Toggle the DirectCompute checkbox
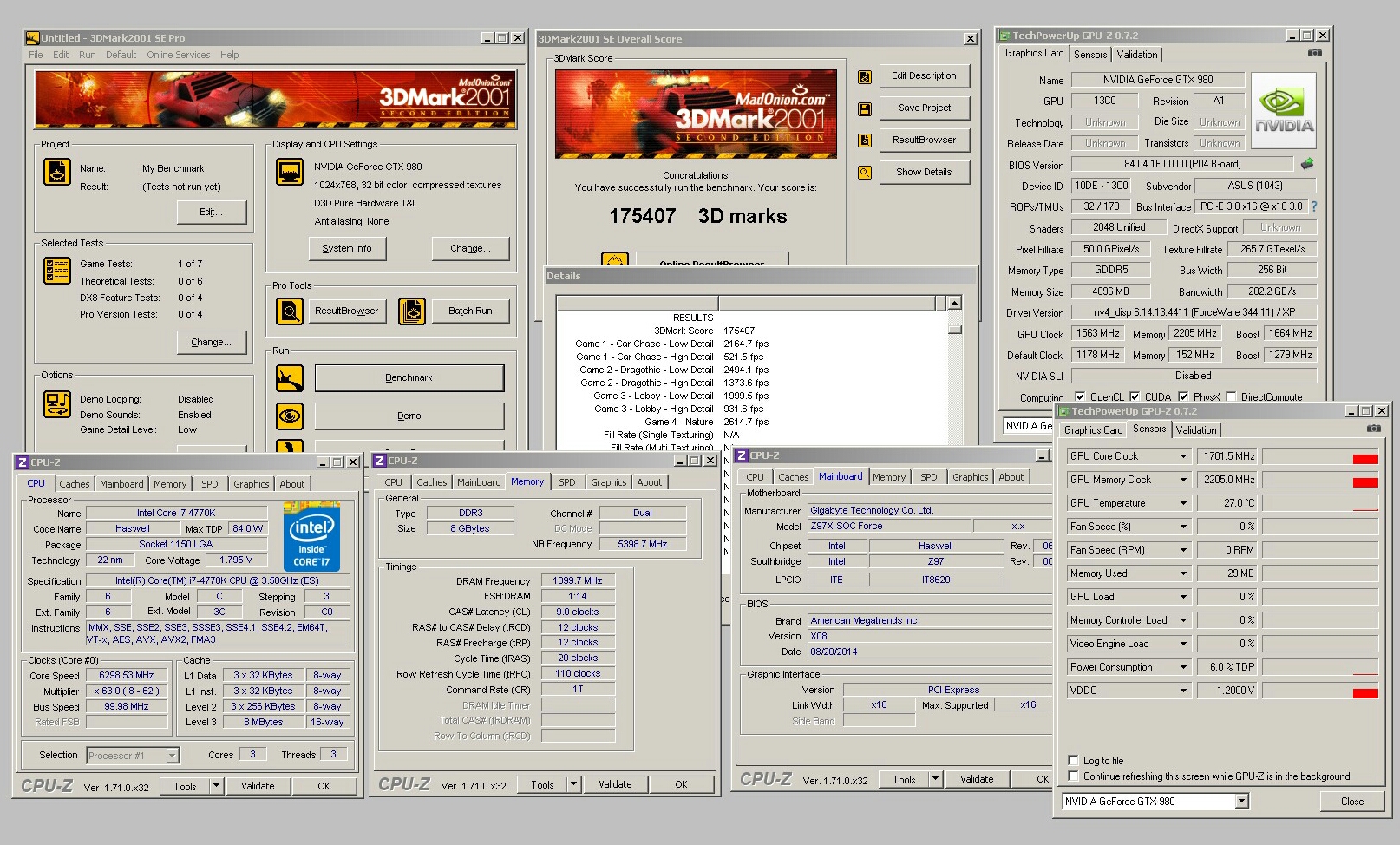1400x845 pixels. (1230, 397)
